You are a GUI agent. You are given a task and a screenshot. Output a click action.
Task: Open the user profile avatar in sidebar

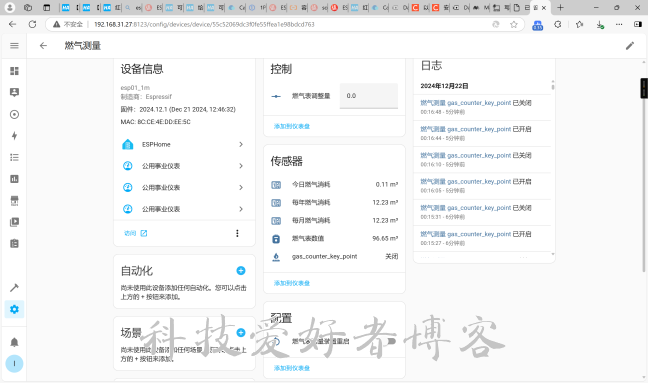click(x=14, y=364)
